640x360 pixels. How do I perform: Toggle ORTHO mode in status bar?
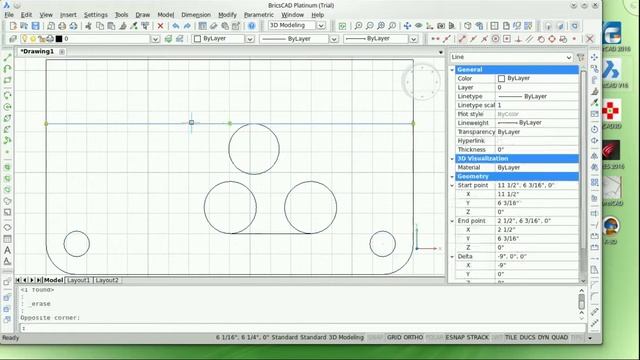[x=413, y=338]
